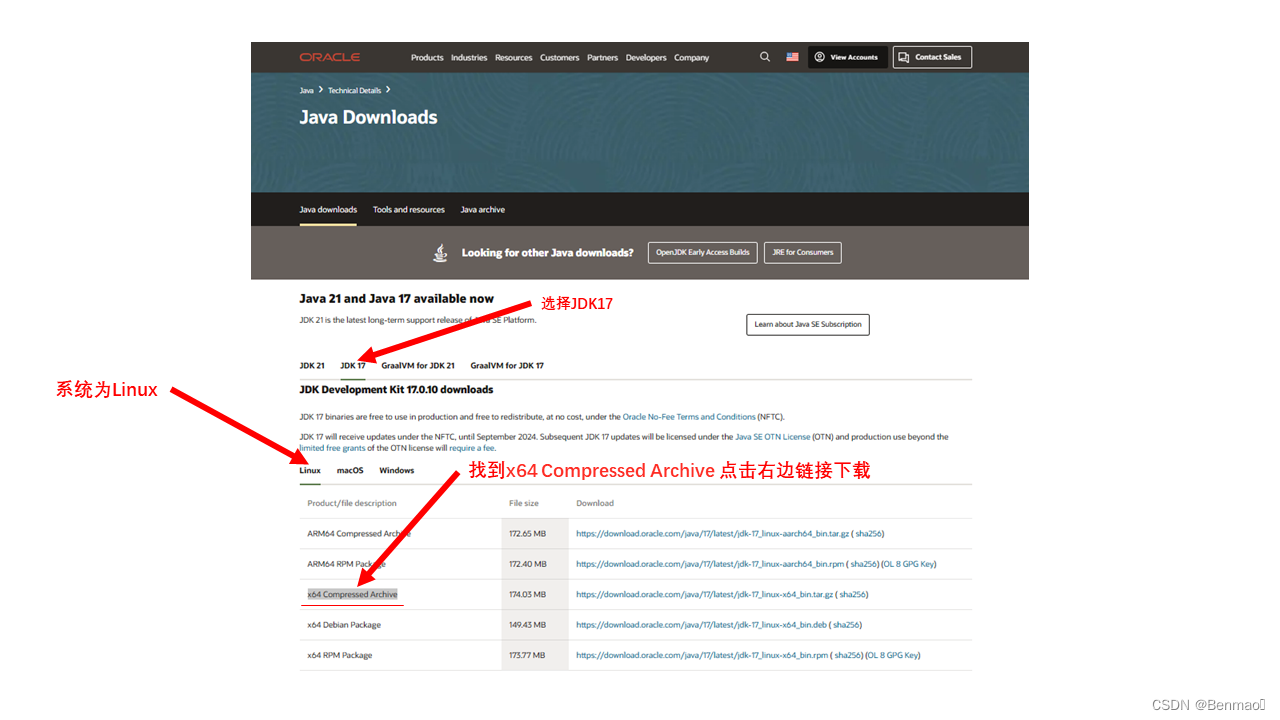Click OpenJDK Early Access Builds button

(703, 253)
